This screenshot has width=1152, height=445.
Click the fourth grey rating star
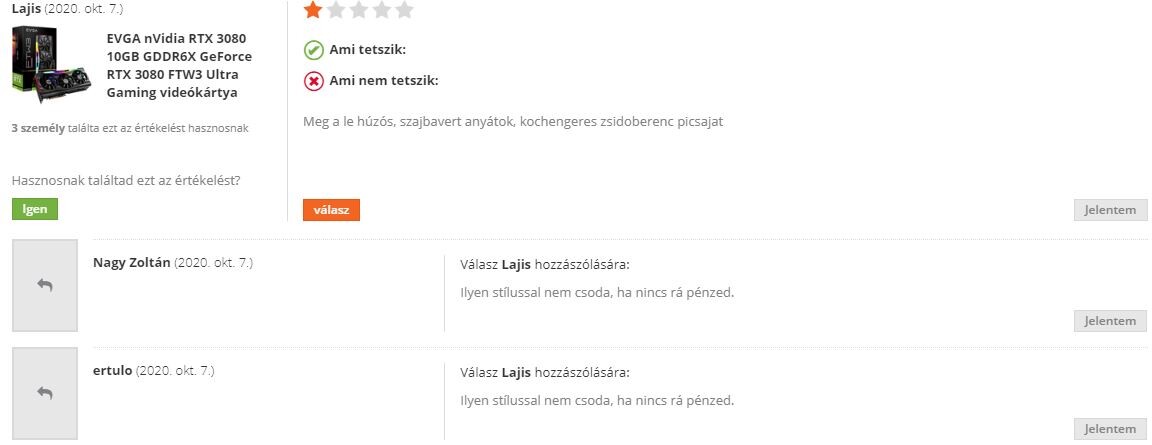tap(381, 10)
